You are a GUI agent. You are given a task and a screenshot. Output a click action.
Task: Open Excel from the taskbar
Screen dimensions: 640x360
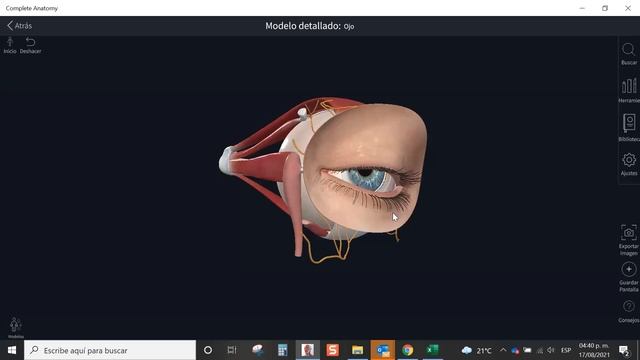(432, 350)
